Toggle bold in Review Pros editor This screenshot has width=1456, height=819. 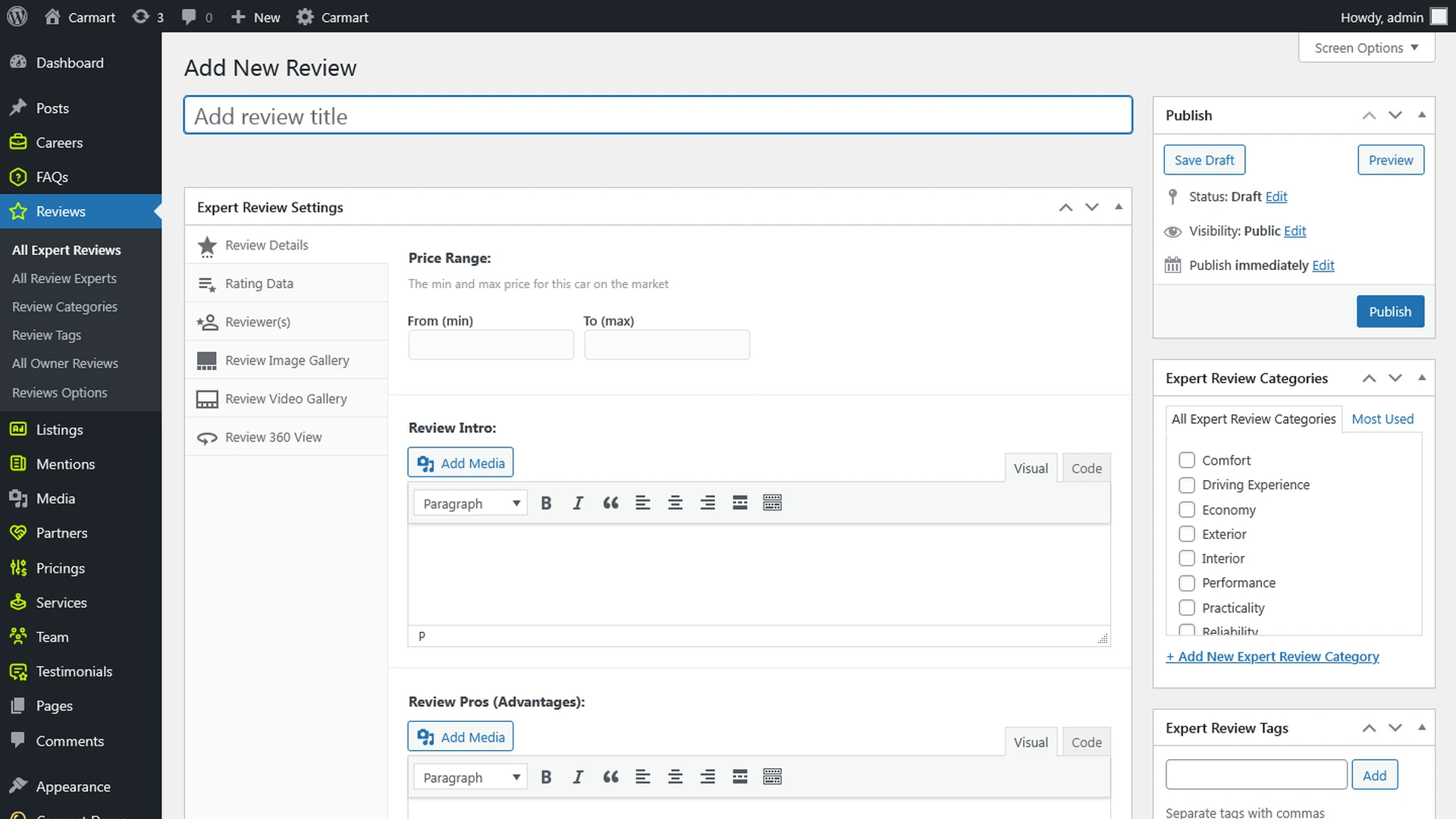(x=546, y=777)
